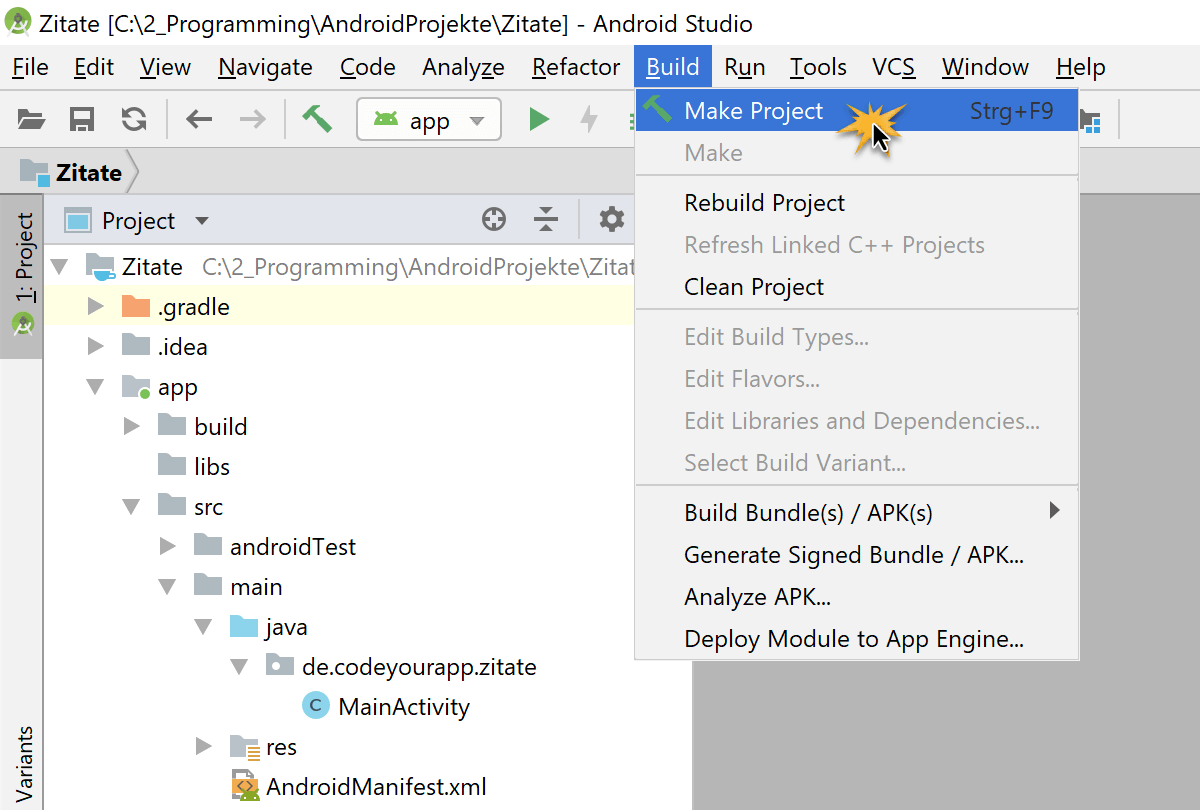Choose Generate Signed Bundle / APK...
The width and height of the screenshot is (1200, 810).
tap(857, 555)
